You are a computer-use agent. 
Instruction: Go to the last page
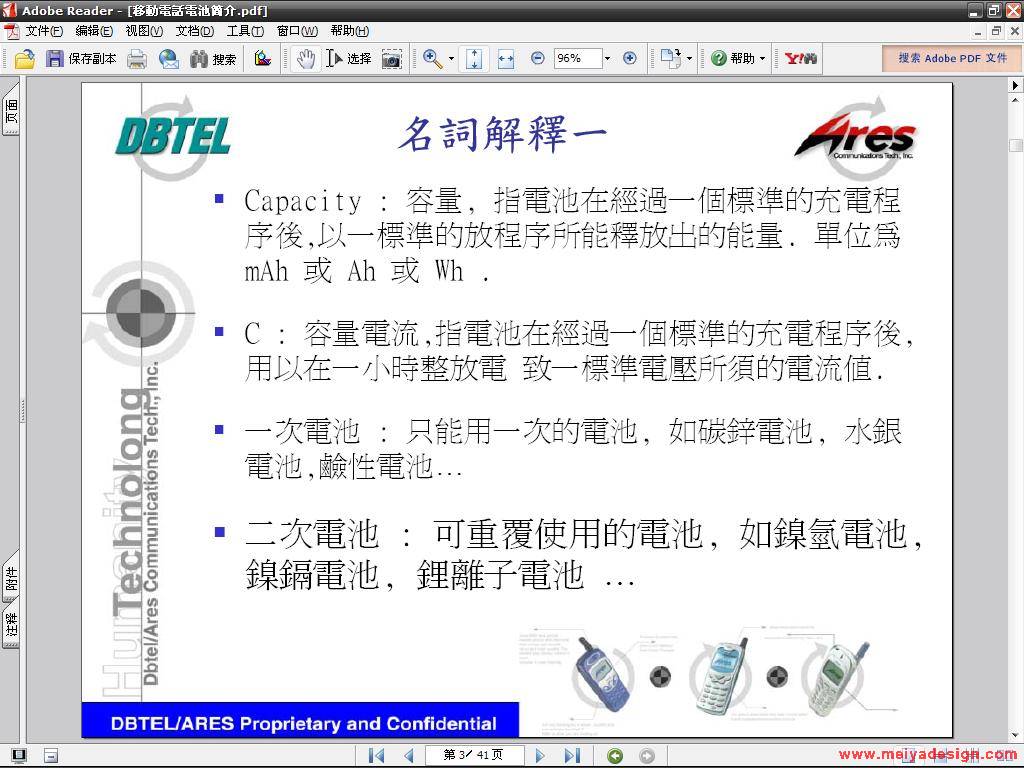point(572,756)
